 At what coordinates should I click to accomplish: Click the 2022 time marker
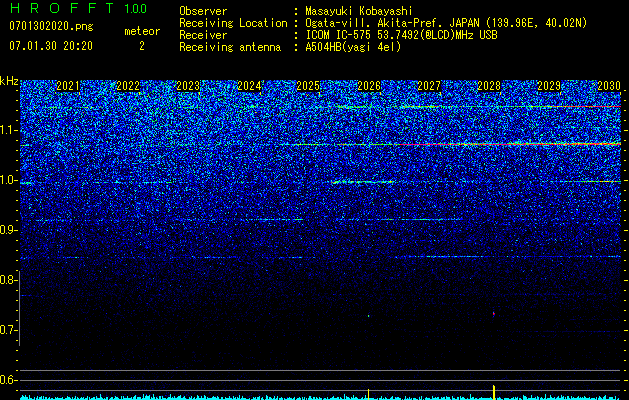(x=128, y=86)
